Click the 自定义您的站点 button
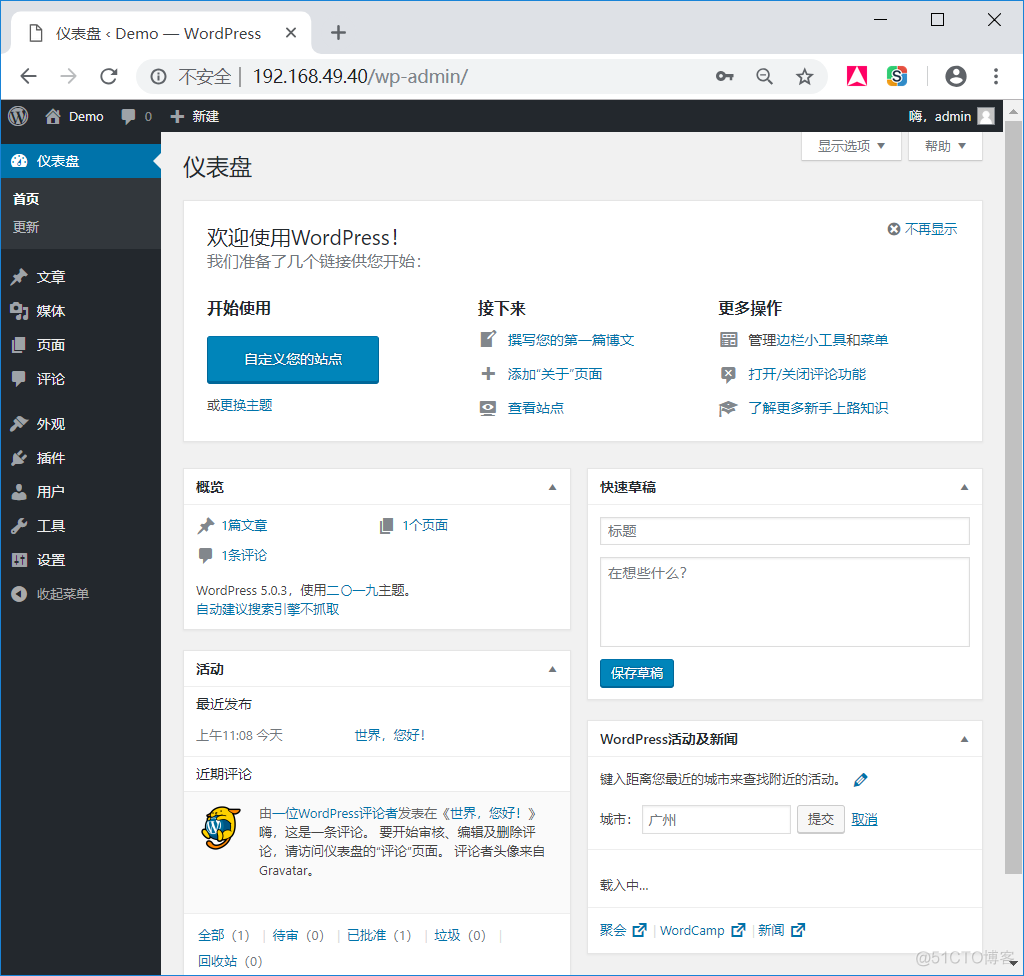The image size is (1024, 976). click(x=293, y=359)
